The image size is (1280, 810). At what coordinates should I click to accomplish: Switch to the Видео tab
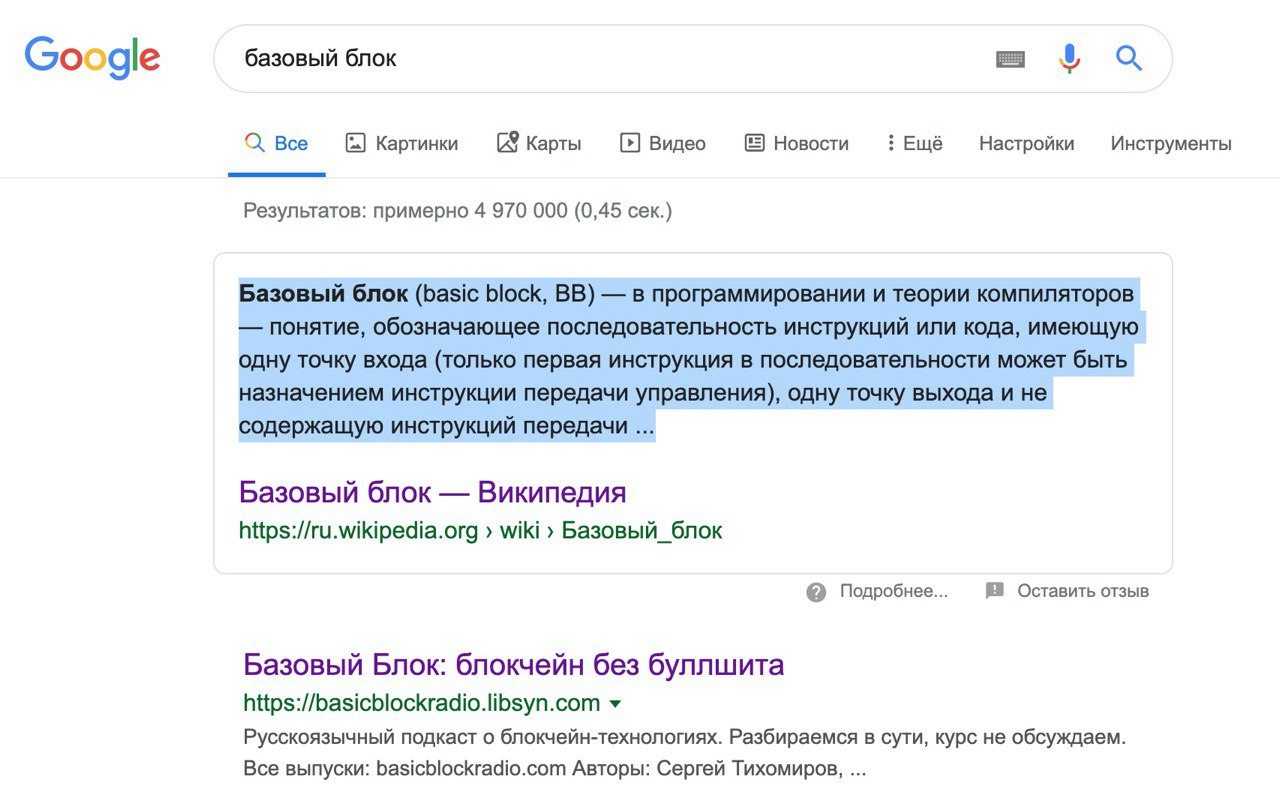663,144
